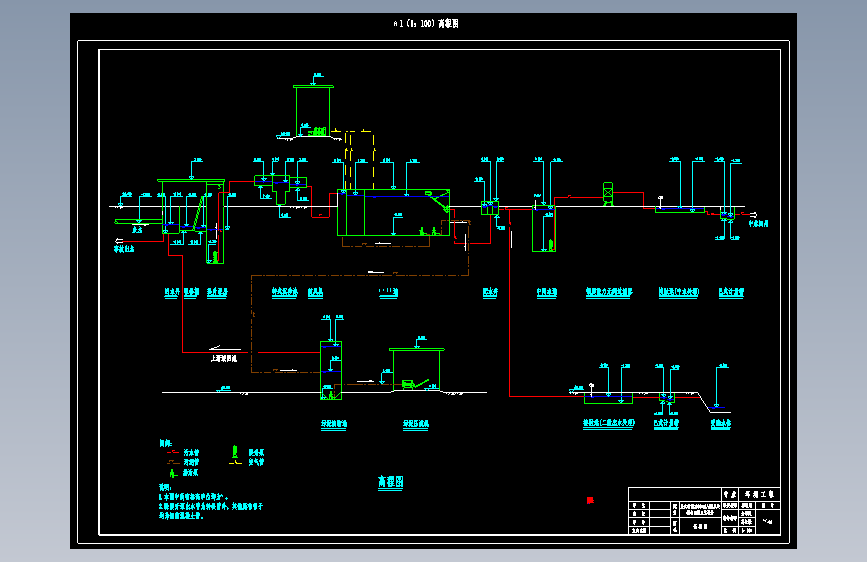Viewport: 867px width, 562px height.
Task: Select the red sewage pipe legend symbol
Action: click(x=173, y=452)
